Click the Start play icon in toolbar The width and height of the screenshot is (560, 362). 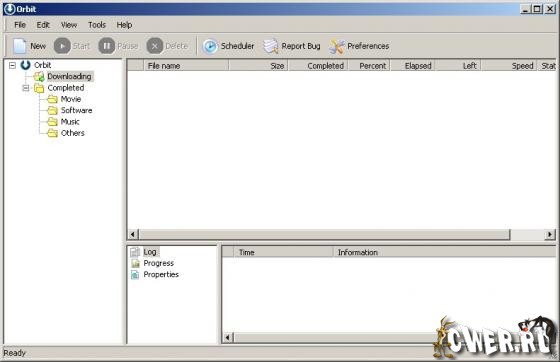62,46
